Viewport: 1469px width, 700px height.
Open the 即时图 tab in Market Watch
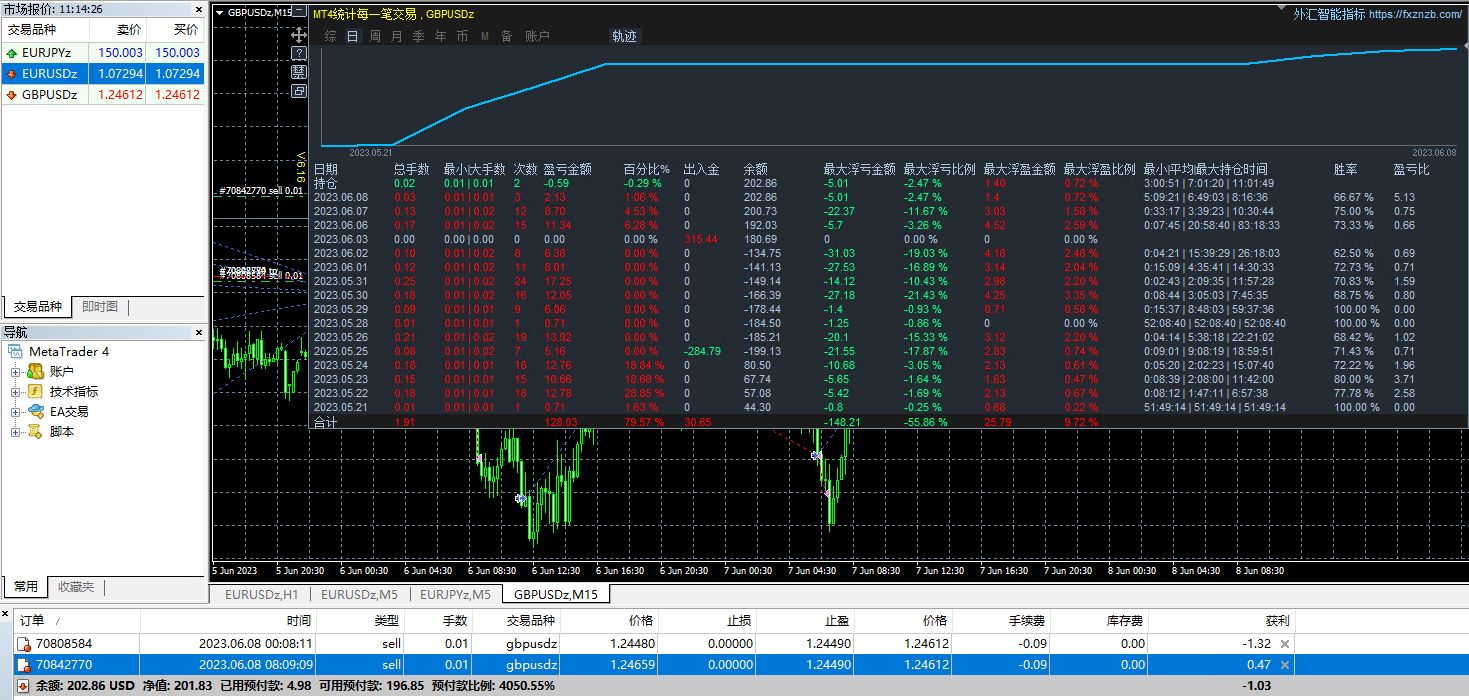(x=100, y=307)
